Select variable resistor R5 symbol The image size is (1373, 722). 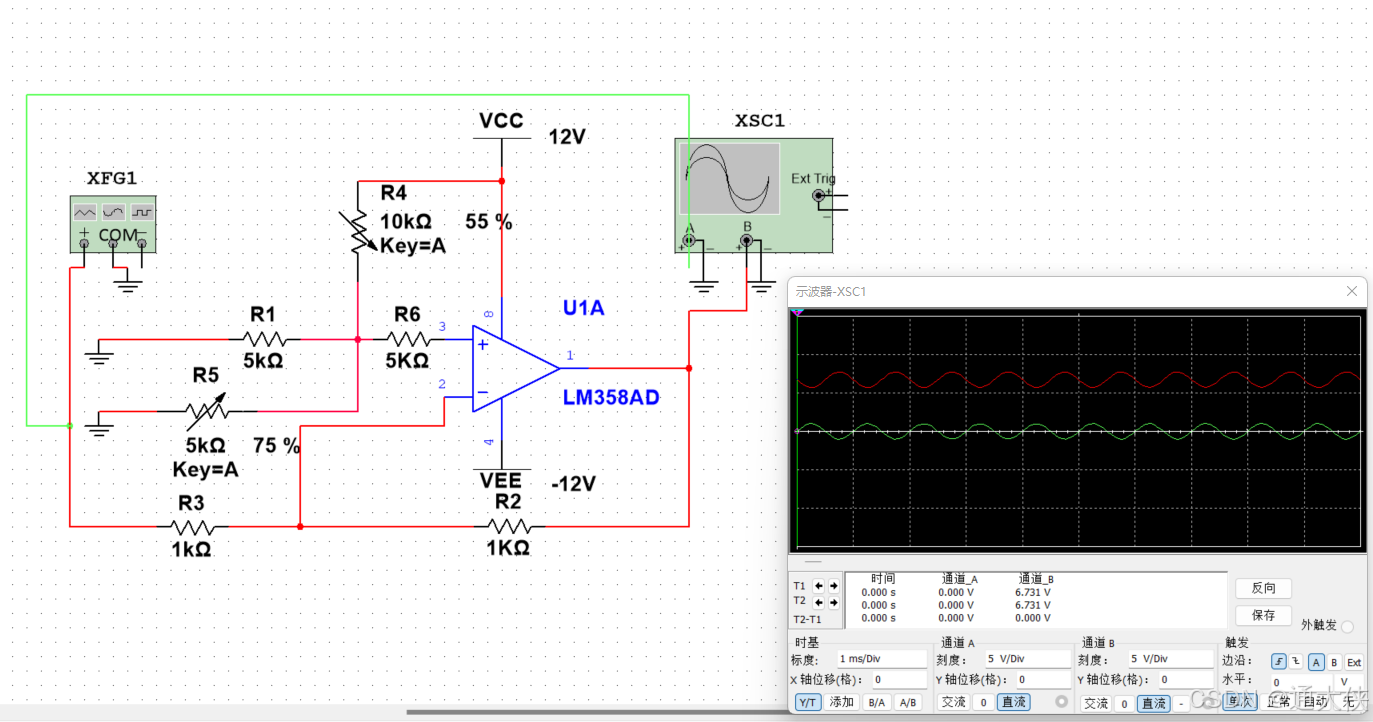(x=205, y=410)
